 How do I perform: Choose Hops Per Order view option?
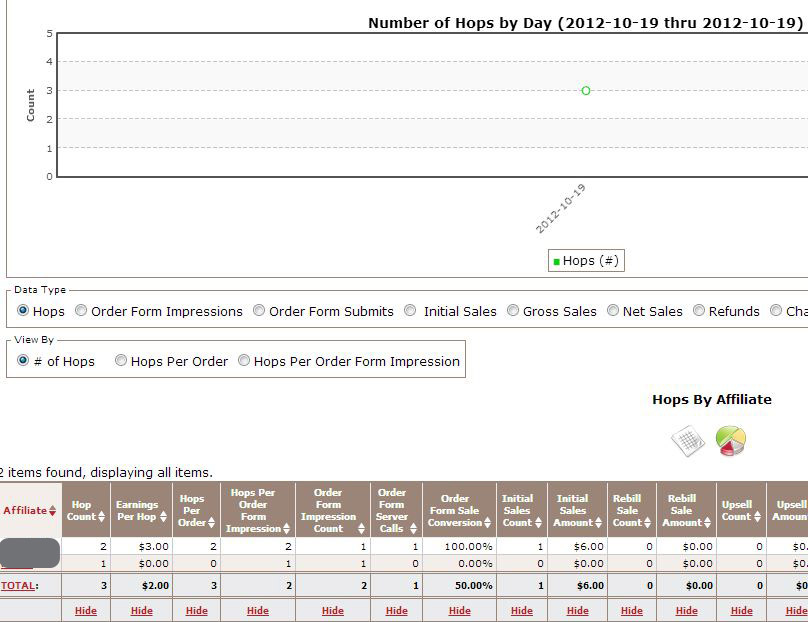pos(121,361)
